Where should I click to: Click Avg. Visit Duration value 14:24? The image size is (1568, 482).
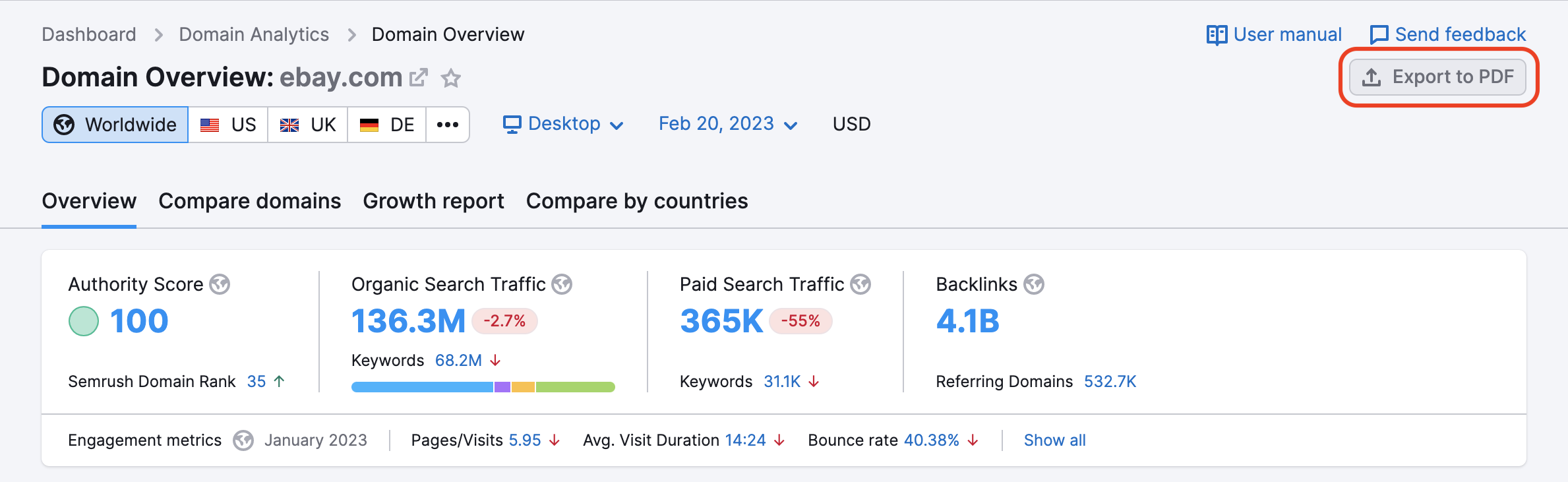tap(746, 440)
